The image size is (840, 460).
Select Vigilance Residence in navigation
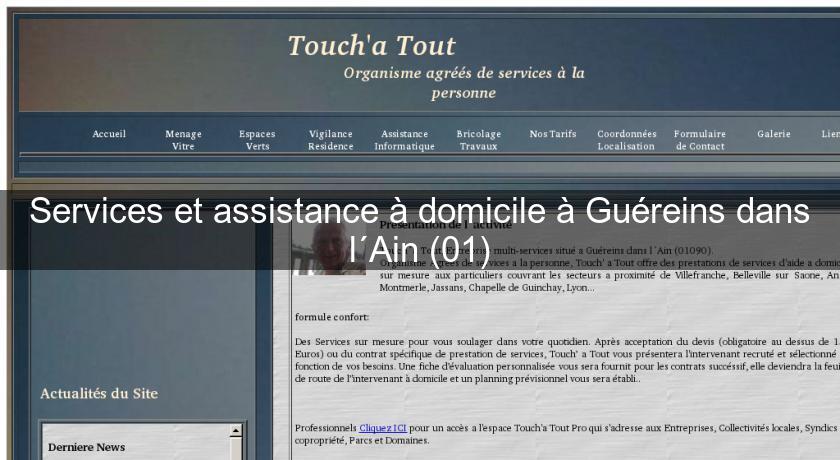pyautogui.click(x=331, y=140)
